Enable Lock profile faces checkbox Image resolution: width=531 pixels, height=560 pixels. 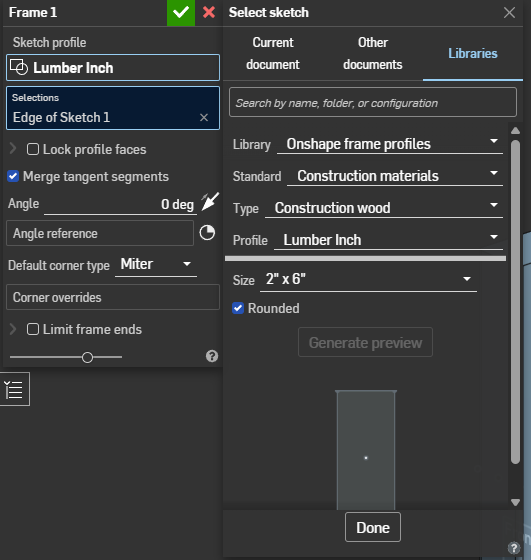tap(33, 149)
